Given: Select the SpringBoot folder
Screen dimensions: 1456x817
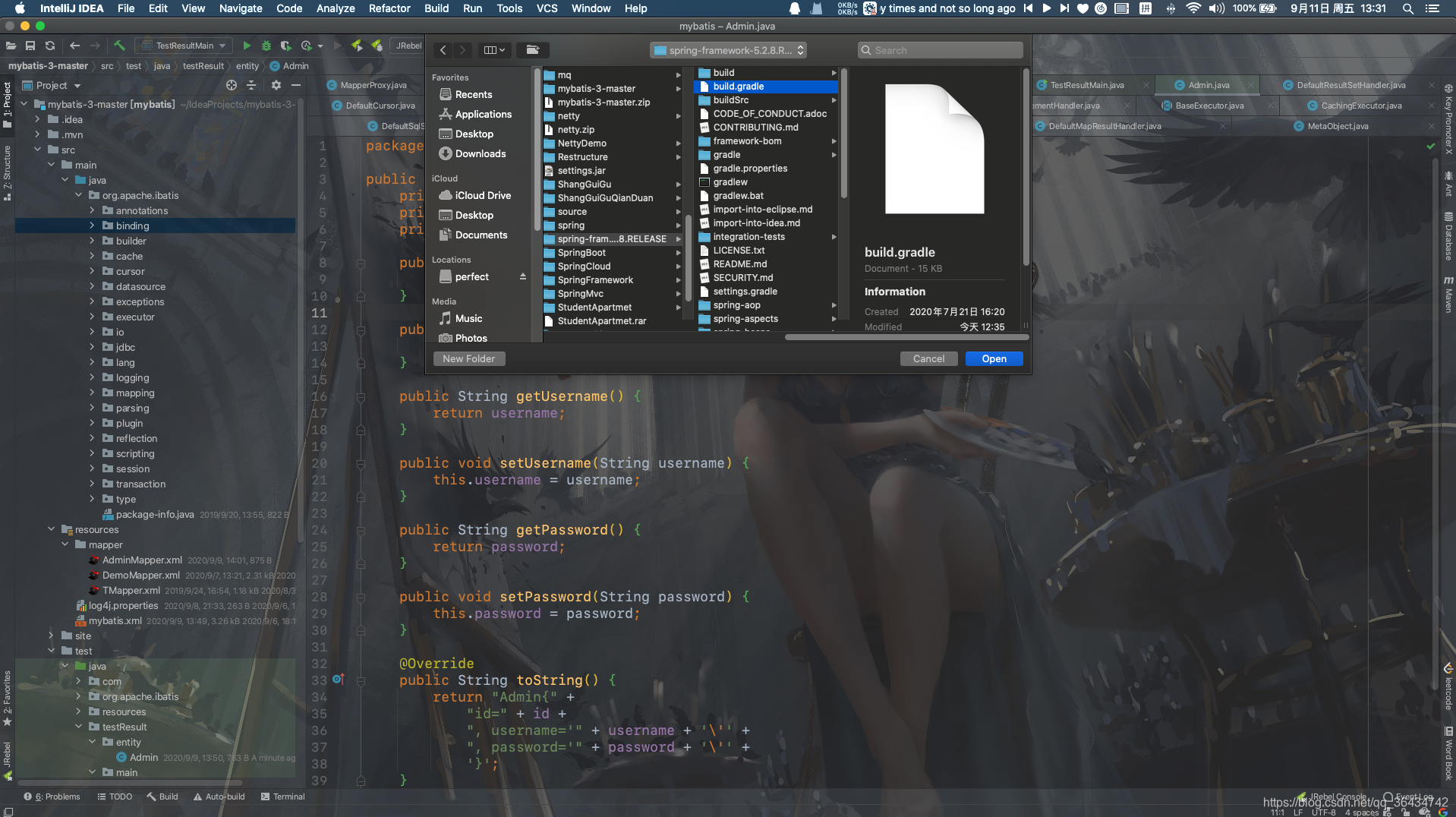Looking at the screenshot, I should [x=581, y=253].
